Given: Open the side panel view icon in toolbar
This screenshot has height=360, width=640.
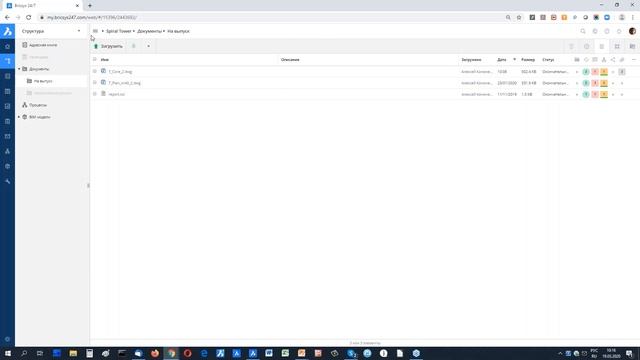Looking at the screenshot, I should tap(632, 47).
